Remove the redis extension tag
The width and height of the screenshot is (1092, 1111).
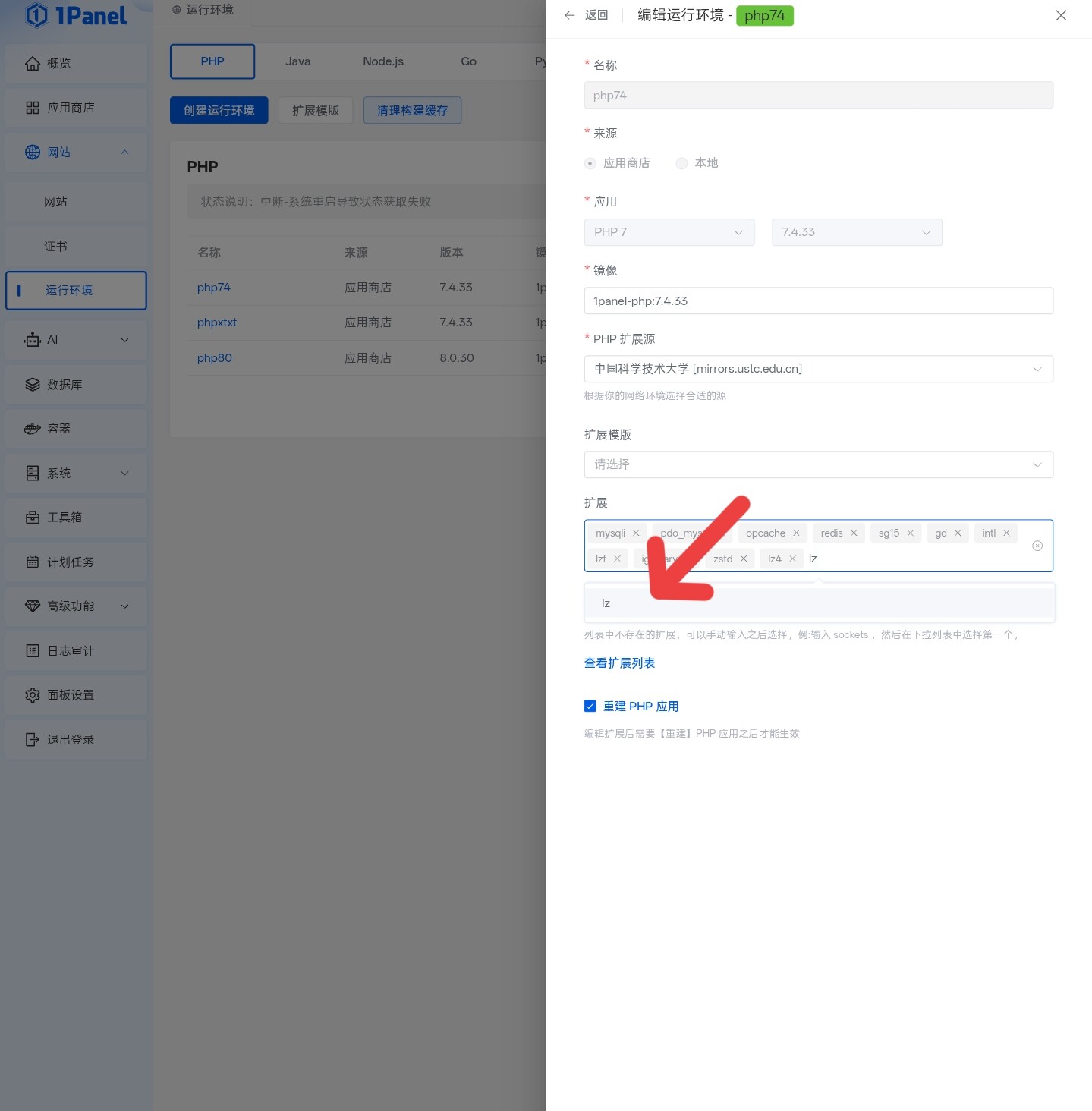(854, 533)
